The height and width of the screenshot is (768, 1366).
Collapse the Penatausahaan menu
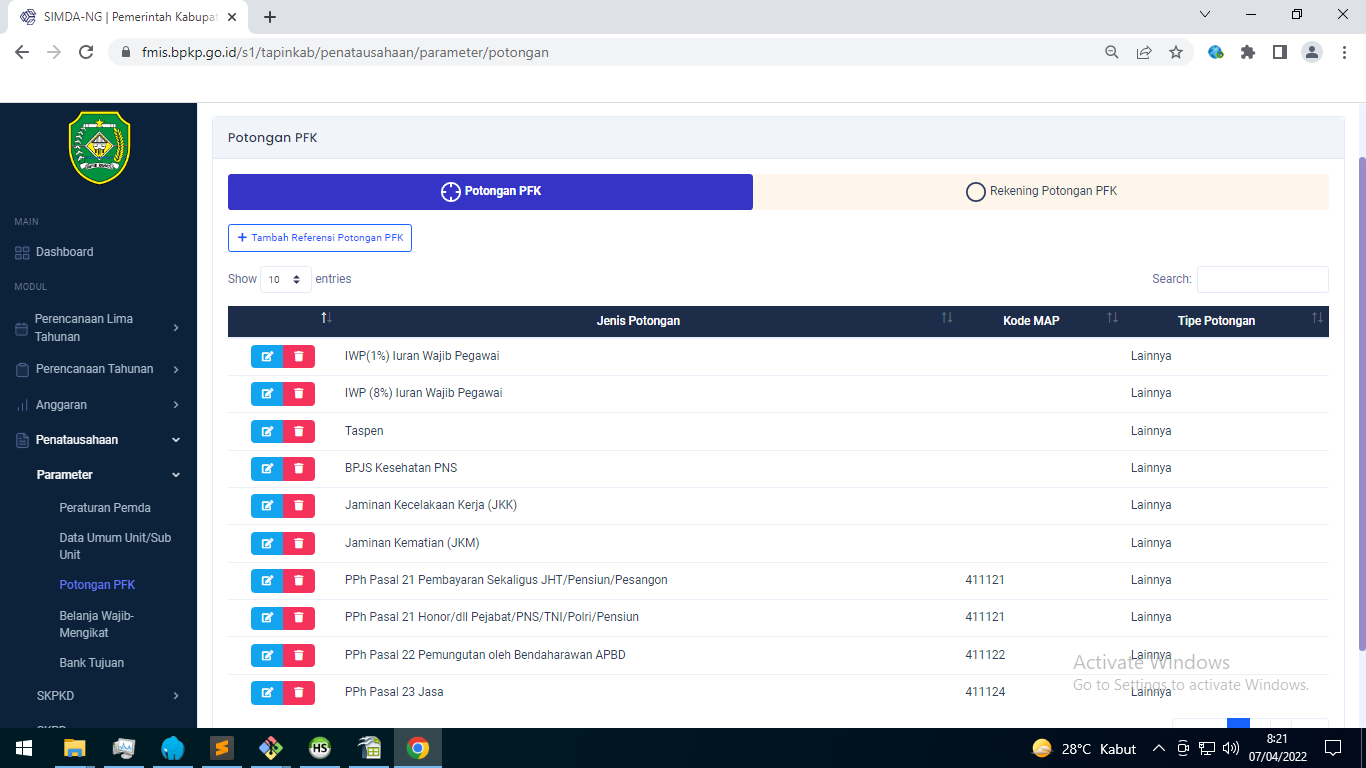point(99,440)
